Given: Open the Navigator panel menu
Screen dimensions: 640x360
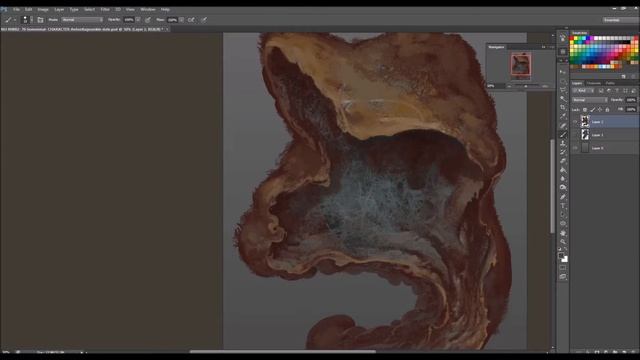Looking at the screenshot, I should 552,47.
